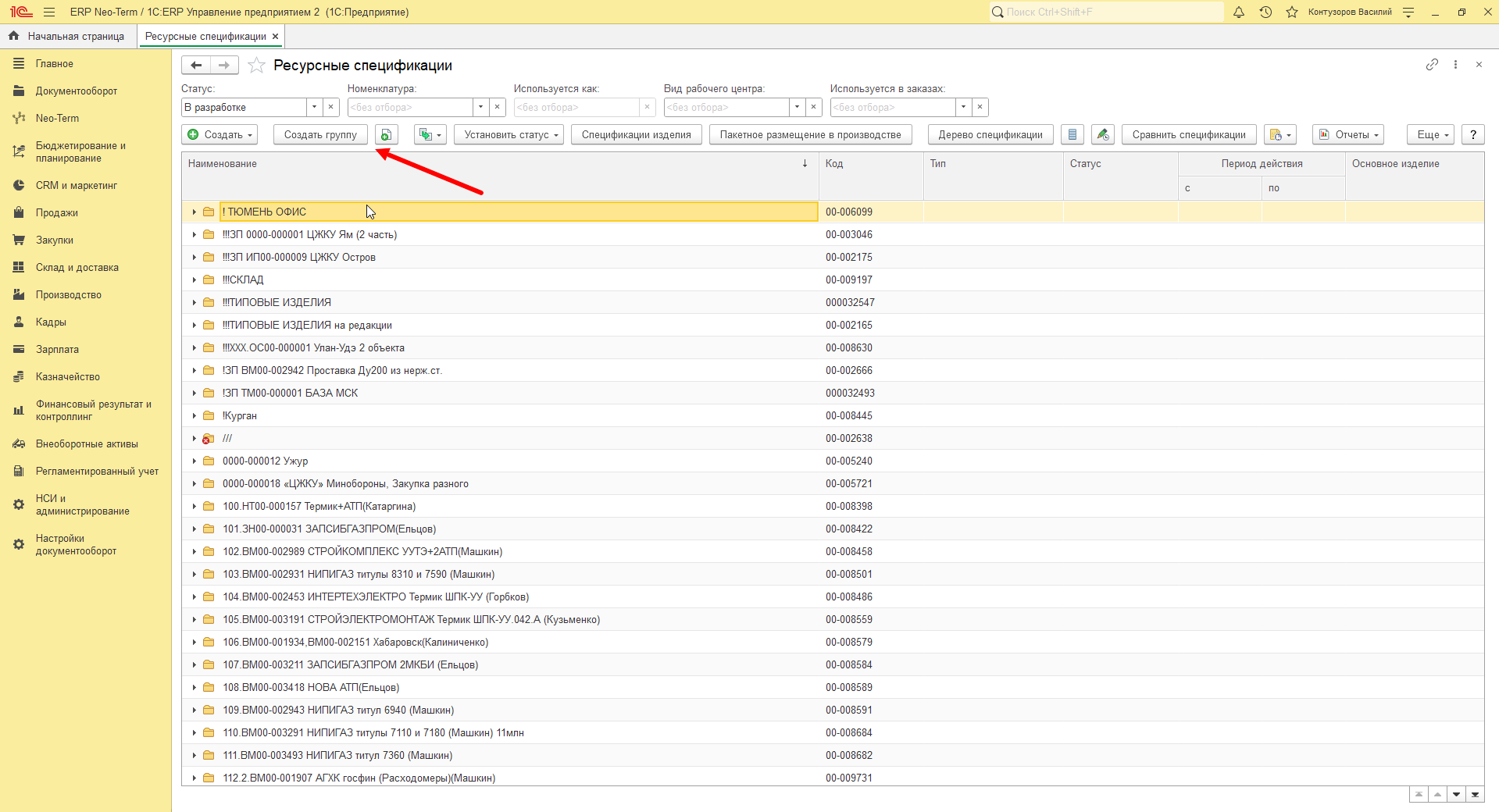The image size is (1499, 812).
Task: Open the Создать dropdown button
Action: [x=219, y=134]
